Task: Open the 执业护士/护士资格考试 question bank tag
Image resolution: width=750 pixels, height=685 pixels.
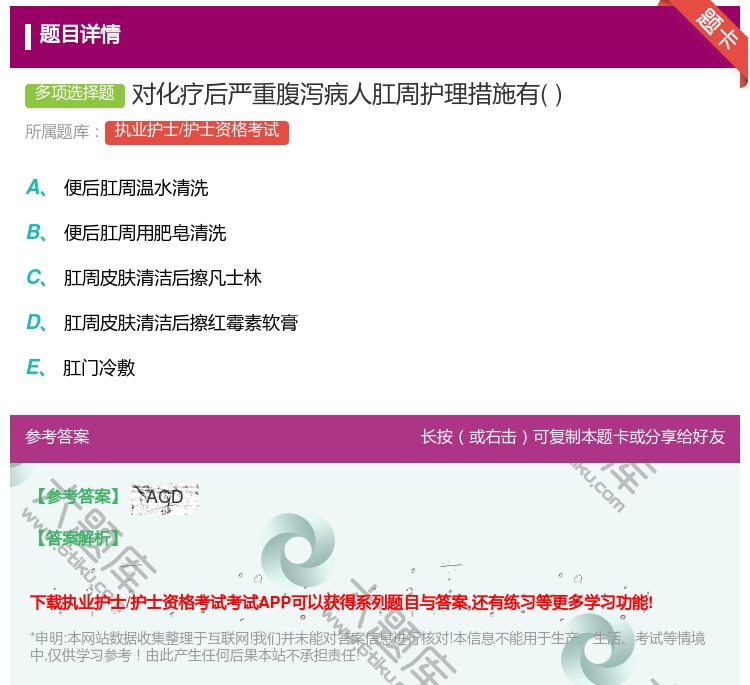Action: point(197,133)
